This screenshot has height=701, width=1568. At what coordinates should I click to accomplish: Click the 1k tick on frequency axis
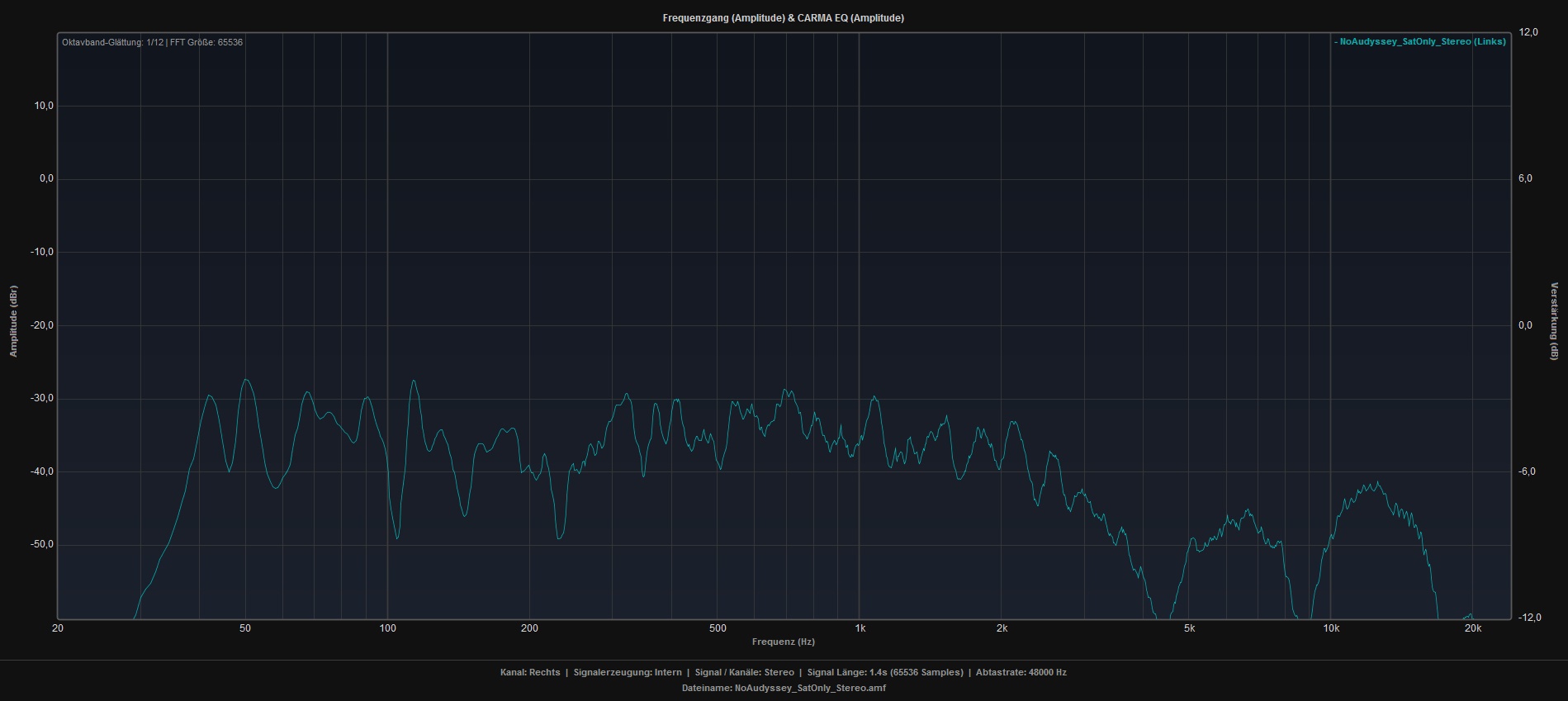pyautogui.click(x=860, y=628)
